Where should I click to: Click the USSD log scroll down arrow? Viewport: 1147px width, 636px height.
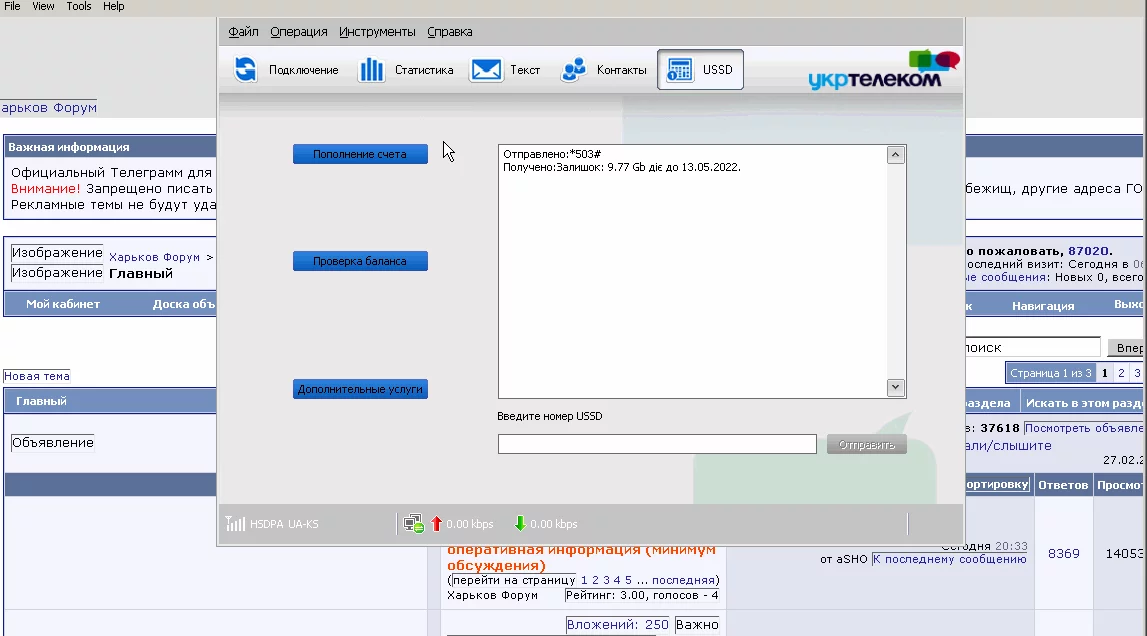[x=895, y=387]
